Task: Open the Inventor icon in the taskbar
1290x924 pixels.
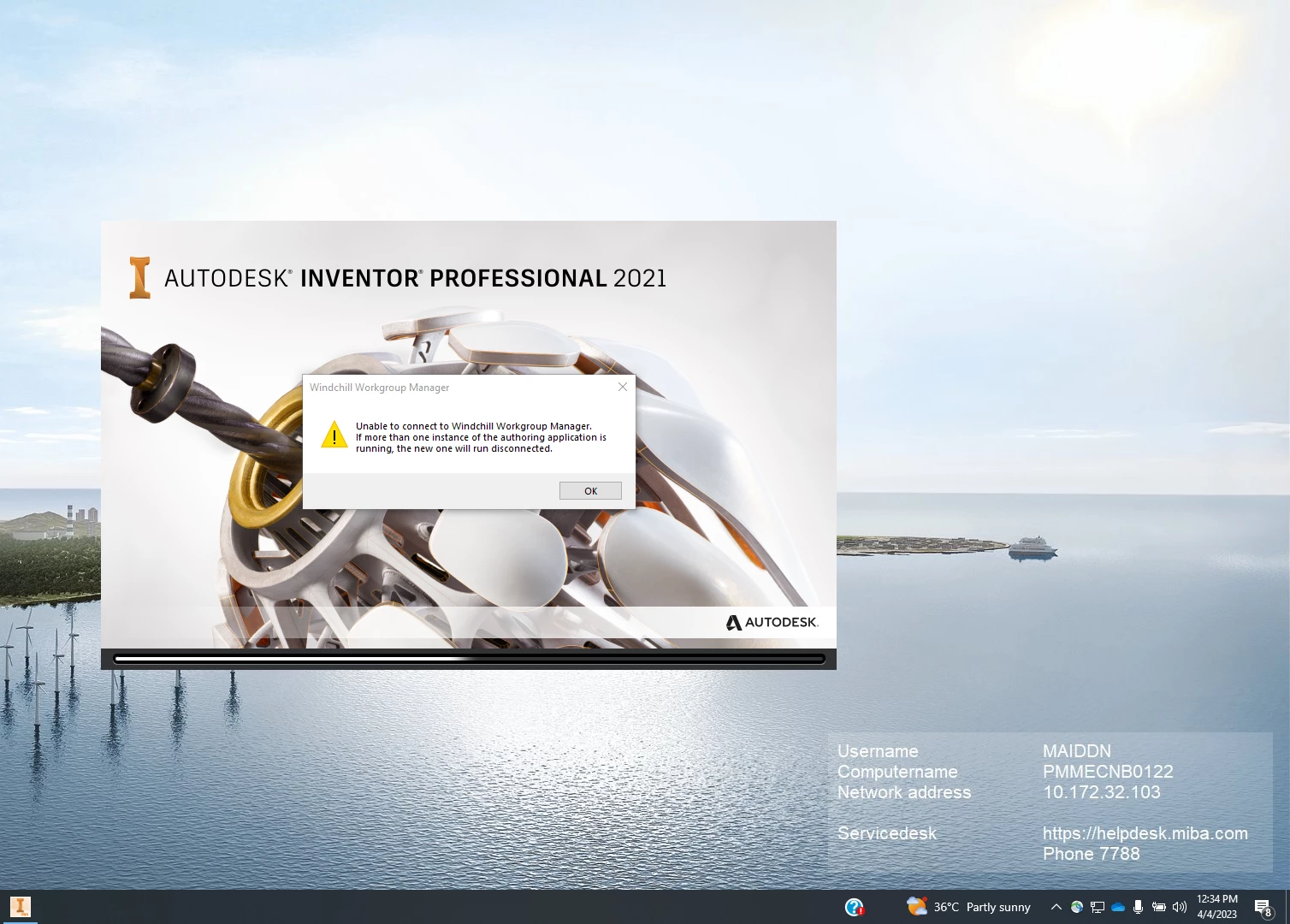Action: (20, 907)
